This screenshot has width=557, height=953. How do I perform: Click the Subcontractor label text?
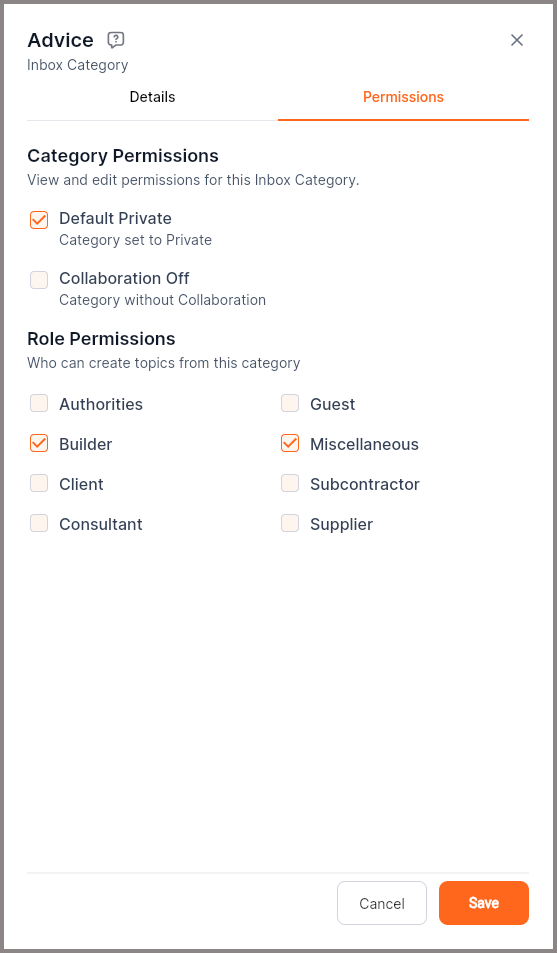pos(365,484)
